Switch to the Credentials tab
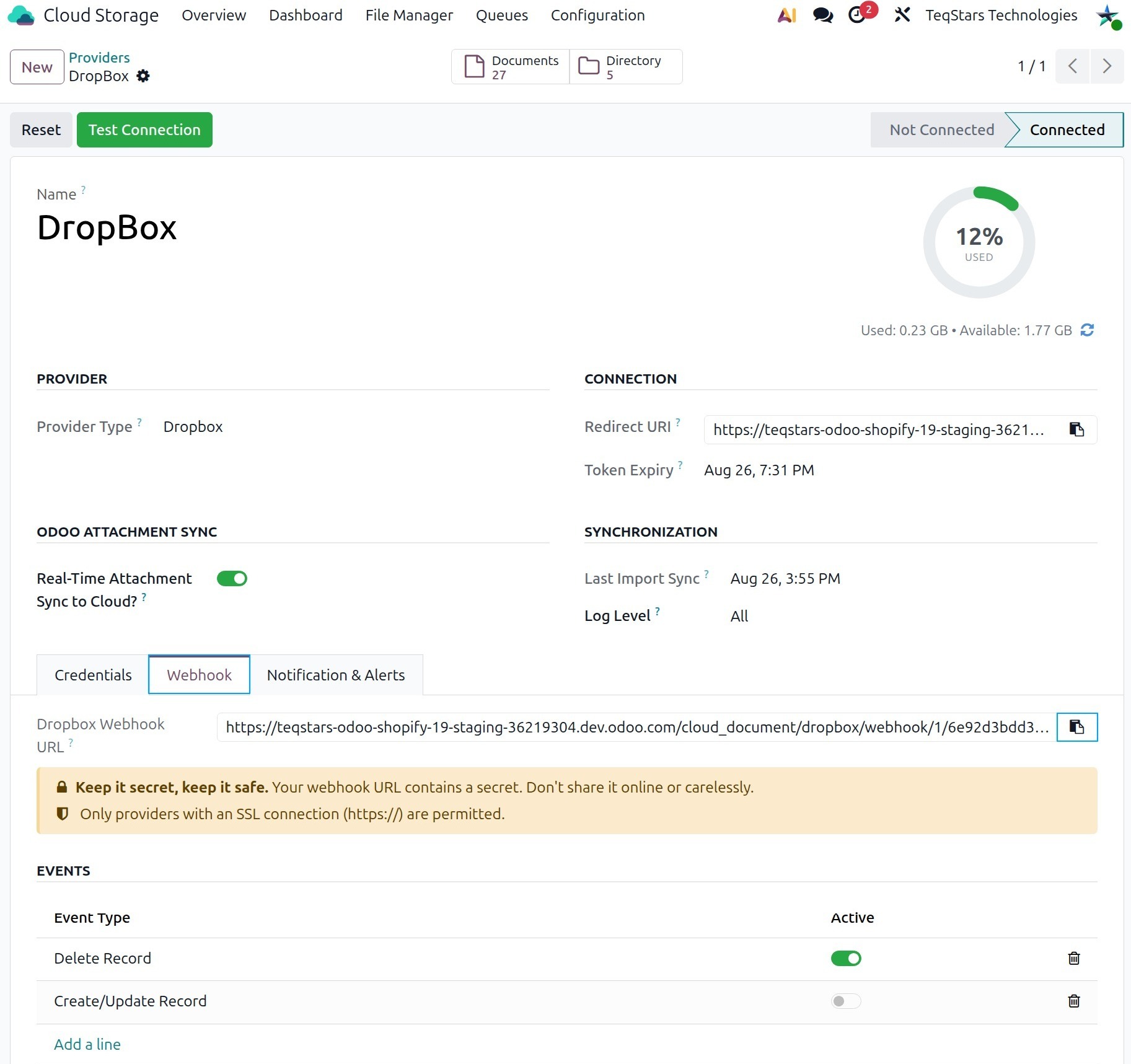The image size is (1131, 1064). click(x=93, y=675)
